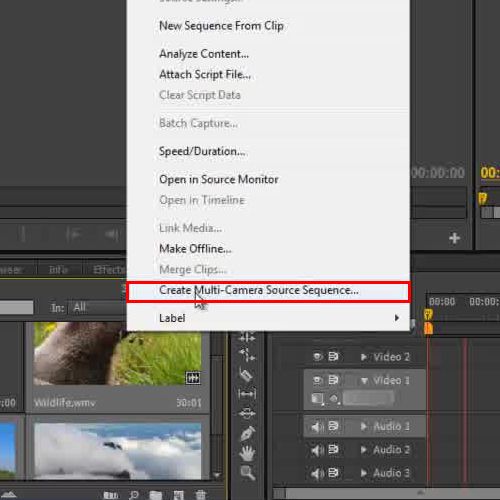Mute the Audio 2 track speaker
This screenshot has height=500, width=500.
click(x=317, y=450)
